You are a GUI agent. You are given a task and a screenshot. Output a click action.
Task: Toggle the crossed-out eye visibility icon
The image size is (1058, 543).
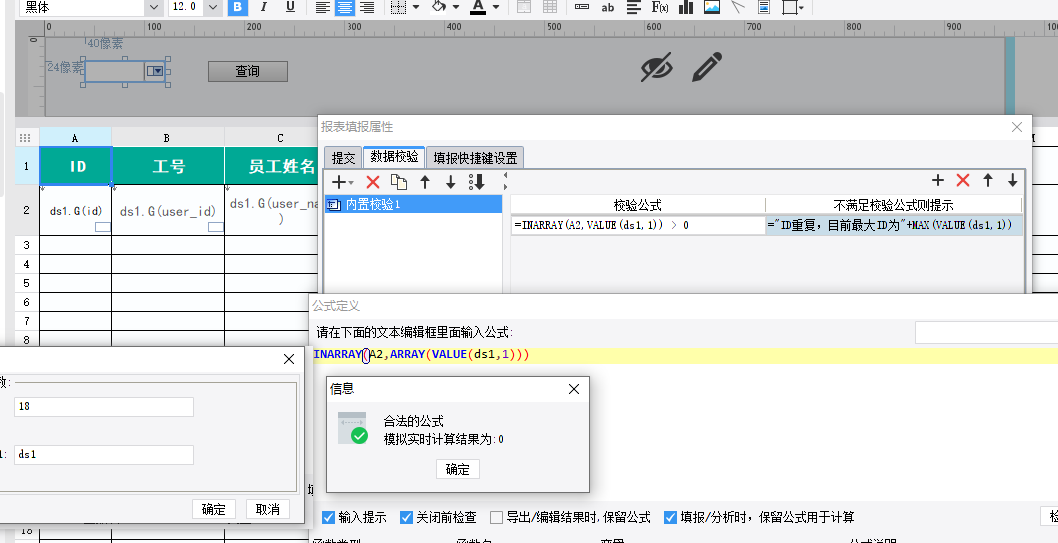(656, 67)
